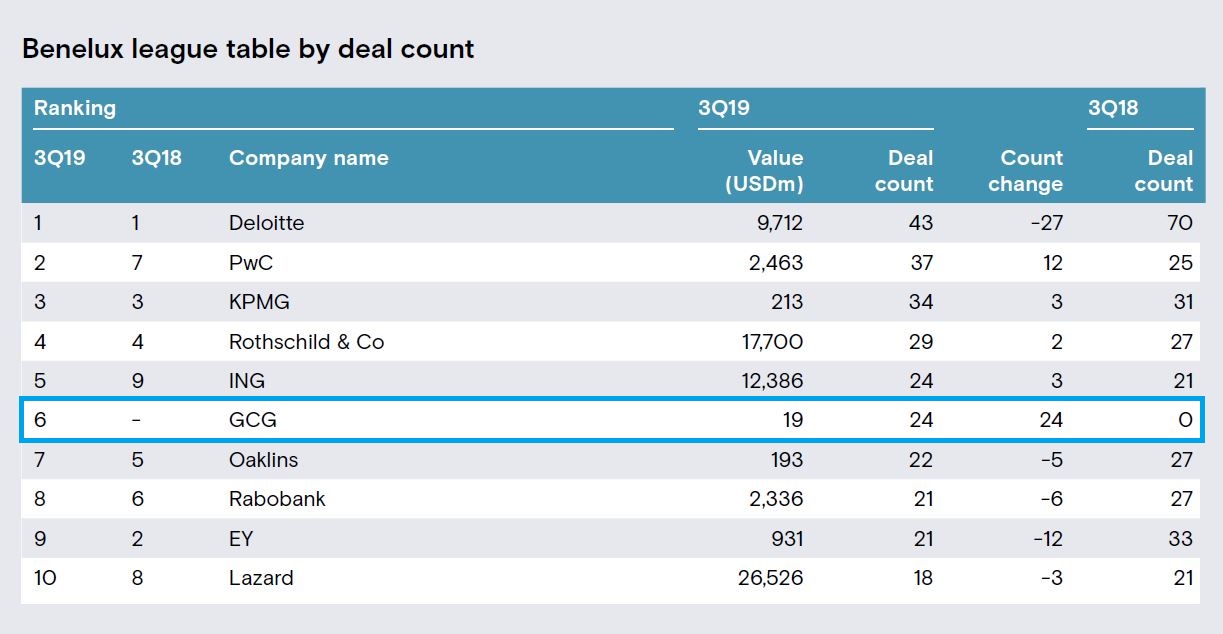This screenshot has height=634, width=1223.
Task: Click Deloitte's 3Q18 deal count "70"
Action: [1181, 223]
